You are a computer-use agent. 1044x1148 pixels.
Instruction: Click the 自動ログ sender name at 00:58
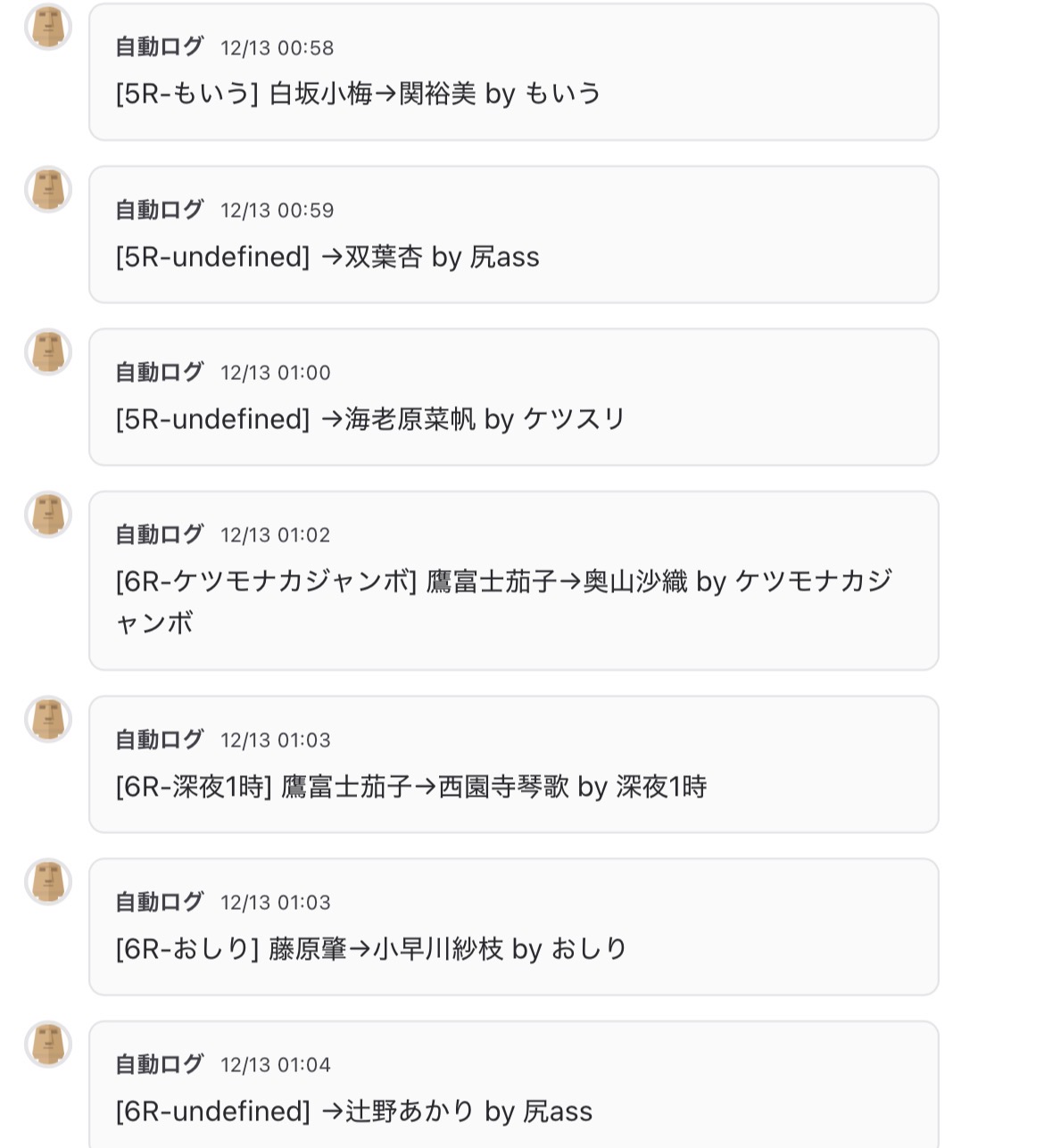[x=160, y=46]
